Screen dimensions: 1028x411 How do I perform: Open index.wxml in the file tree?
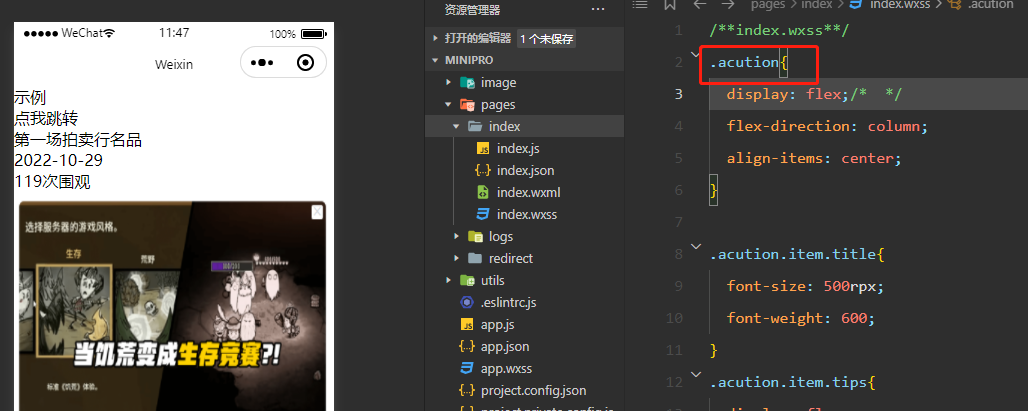(x=528, y=193)
